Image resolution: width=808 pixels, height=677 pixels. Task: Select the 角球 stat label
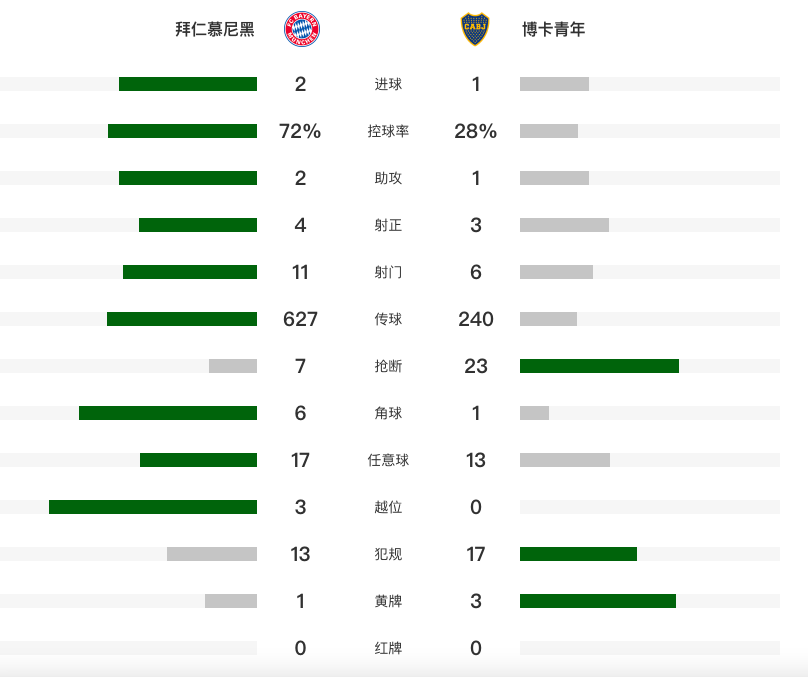pos(388,413)
